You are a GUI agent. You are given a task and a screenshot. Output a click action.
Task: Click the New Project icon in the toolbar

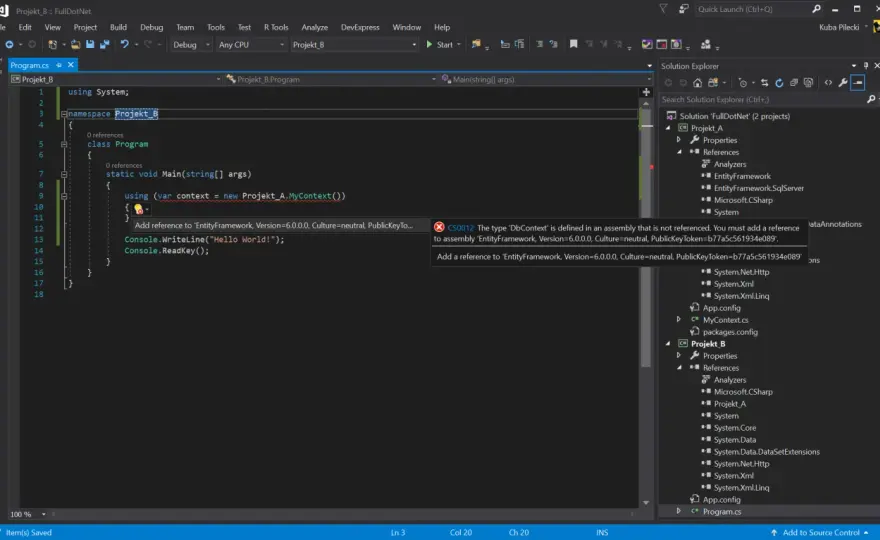(x=53, y=44)
